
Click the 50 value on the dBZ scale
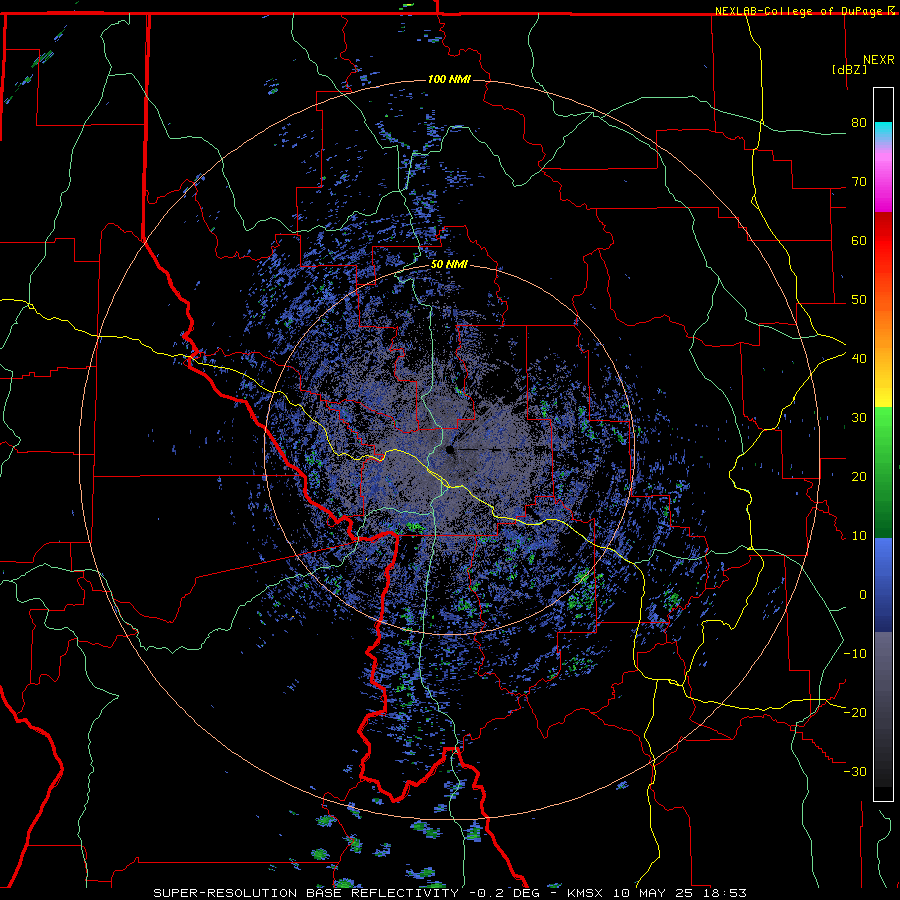(859, 300)
